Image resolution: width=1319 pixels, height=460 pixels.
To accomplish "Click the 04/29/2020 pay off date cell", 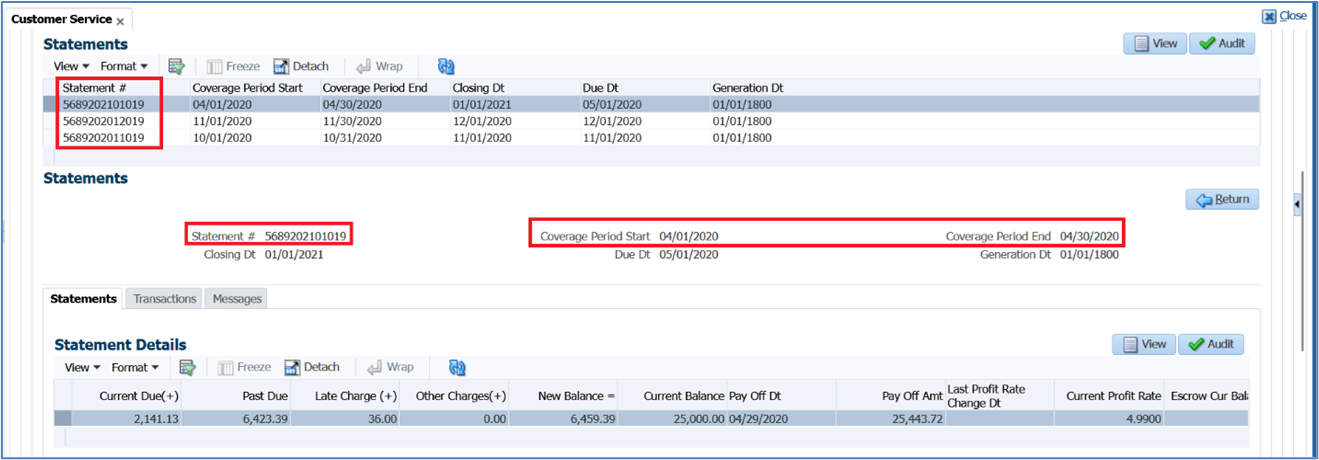I will 759,418.
